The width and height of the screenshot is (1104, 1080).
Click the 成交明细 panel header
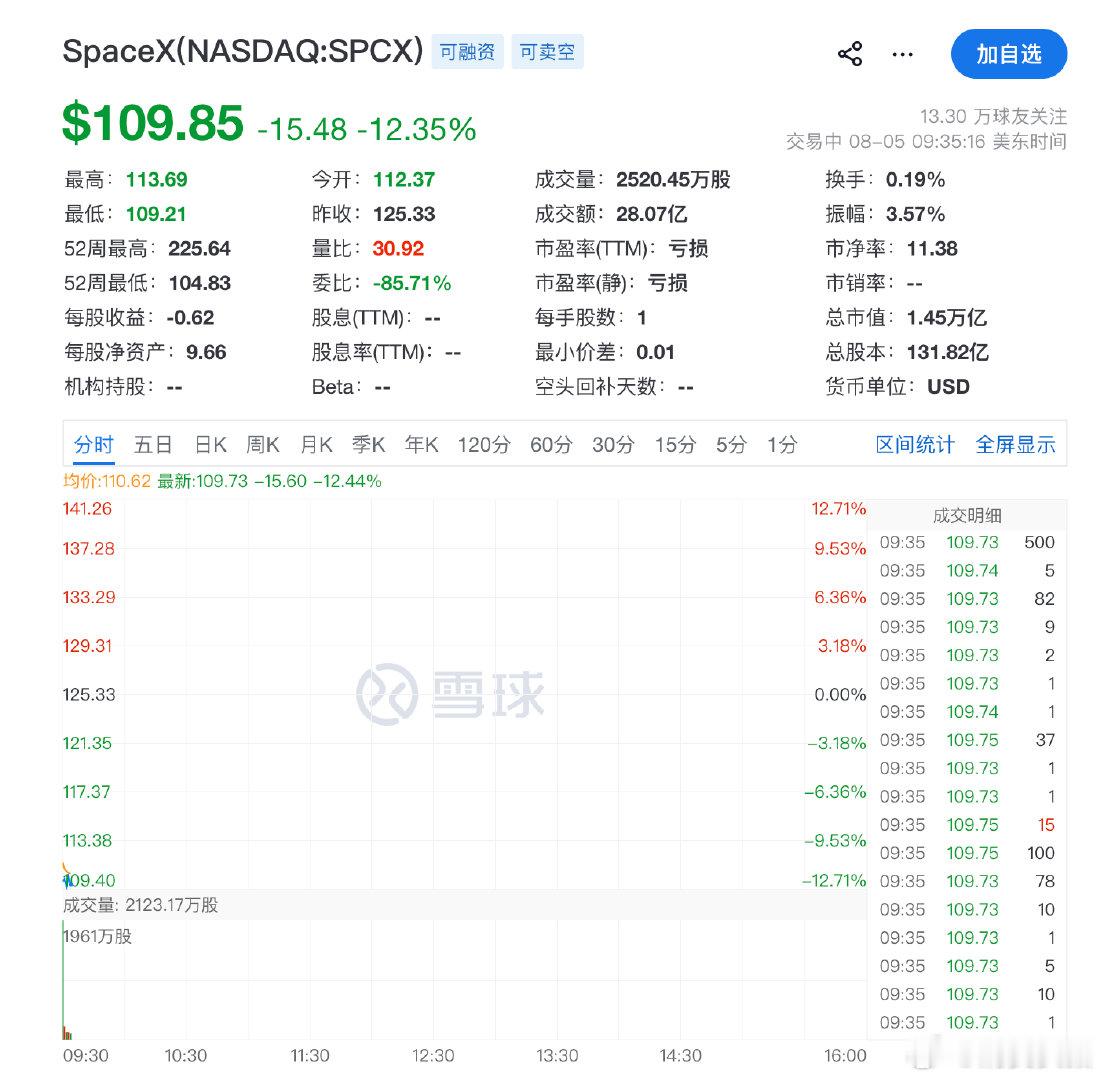coord(967,515)
